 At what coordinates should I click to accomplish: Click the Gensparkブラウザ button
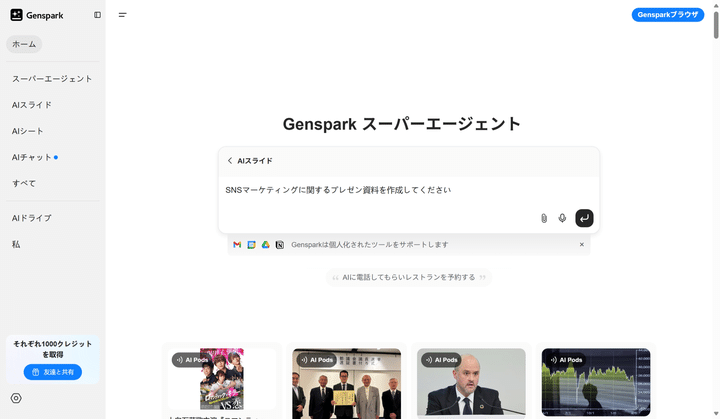point(668,15)
